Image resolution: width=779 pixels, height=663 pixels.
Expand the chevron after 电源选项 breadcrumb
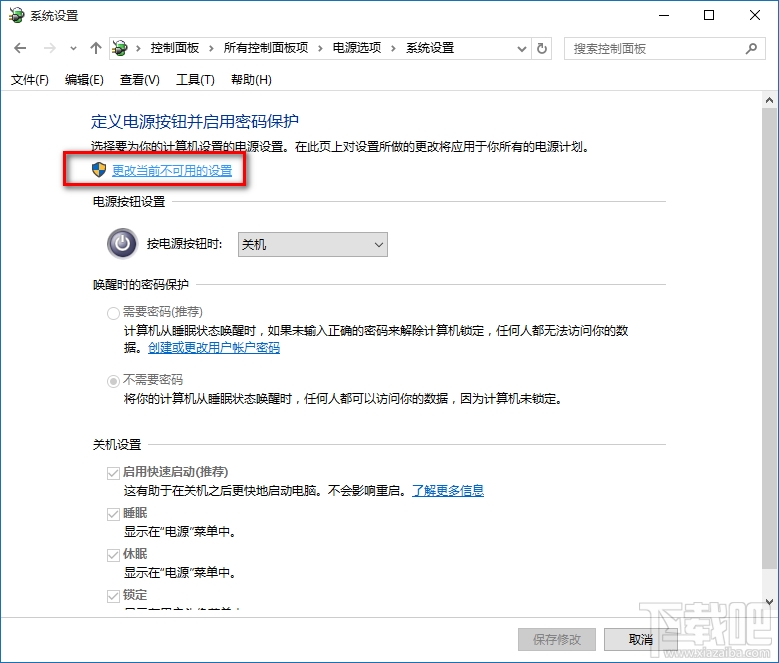(x=393, y=48)
